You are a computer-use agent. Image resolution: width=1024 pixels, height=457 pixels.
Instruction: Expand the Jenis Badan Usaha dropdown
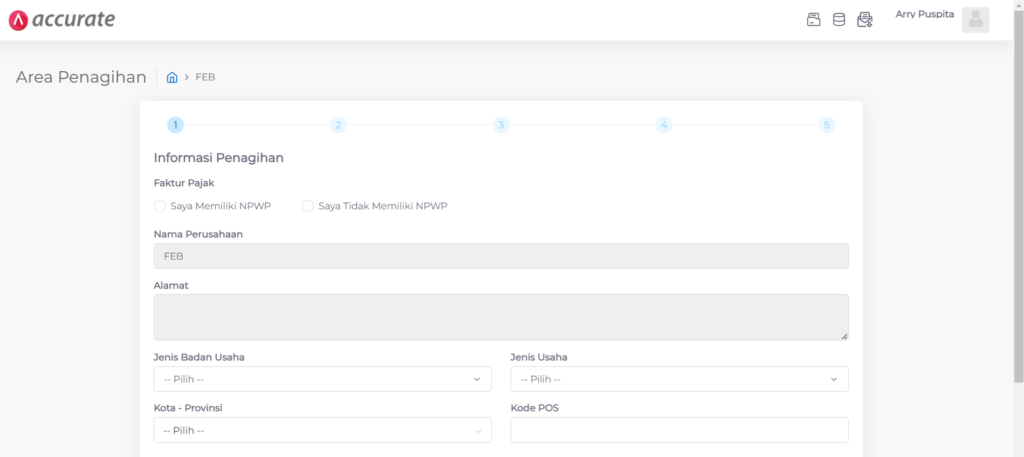click(x=322, y=379)
